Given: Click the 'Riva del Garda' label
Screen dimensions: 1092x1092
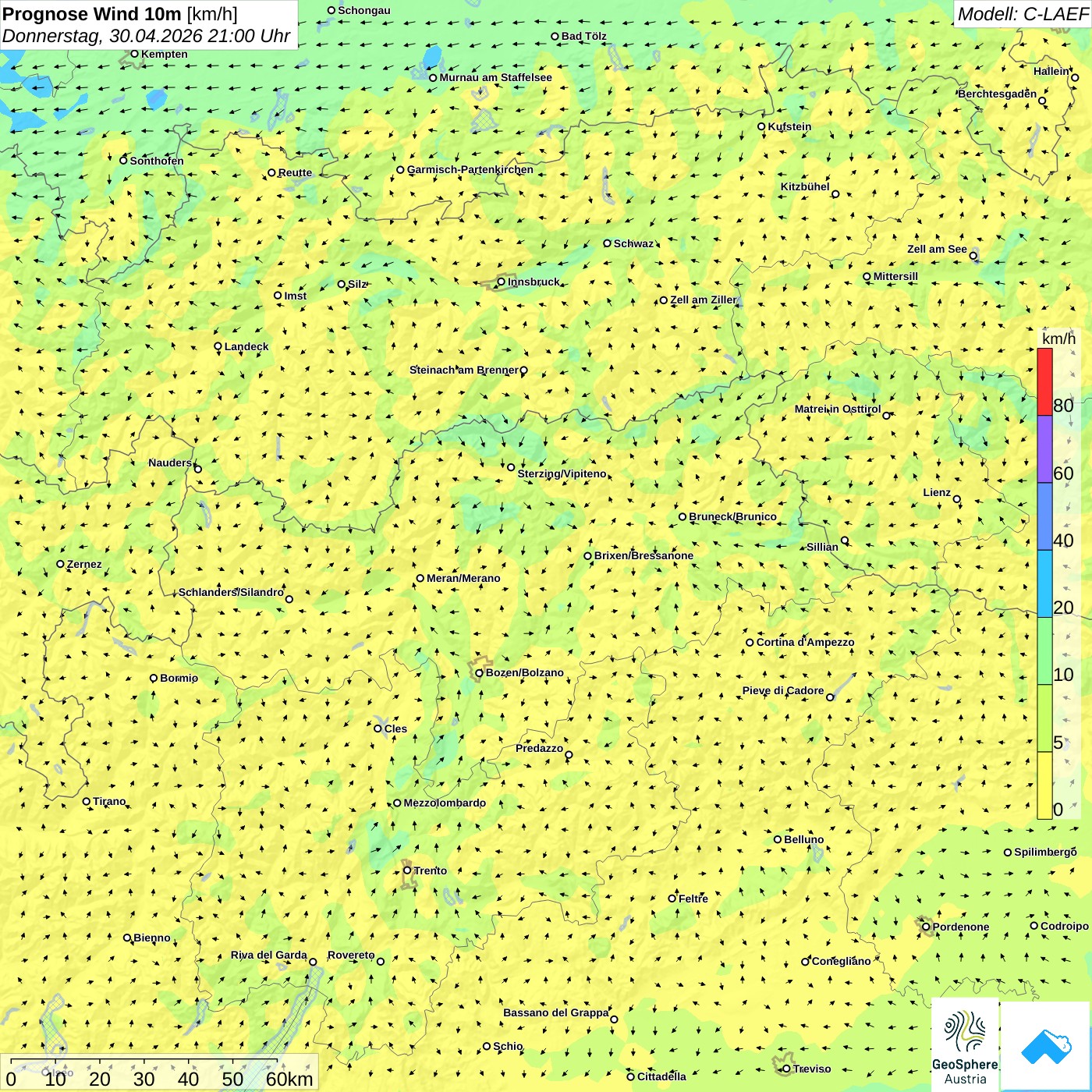Looking at the screenshot, I should [x=268, y=955].
